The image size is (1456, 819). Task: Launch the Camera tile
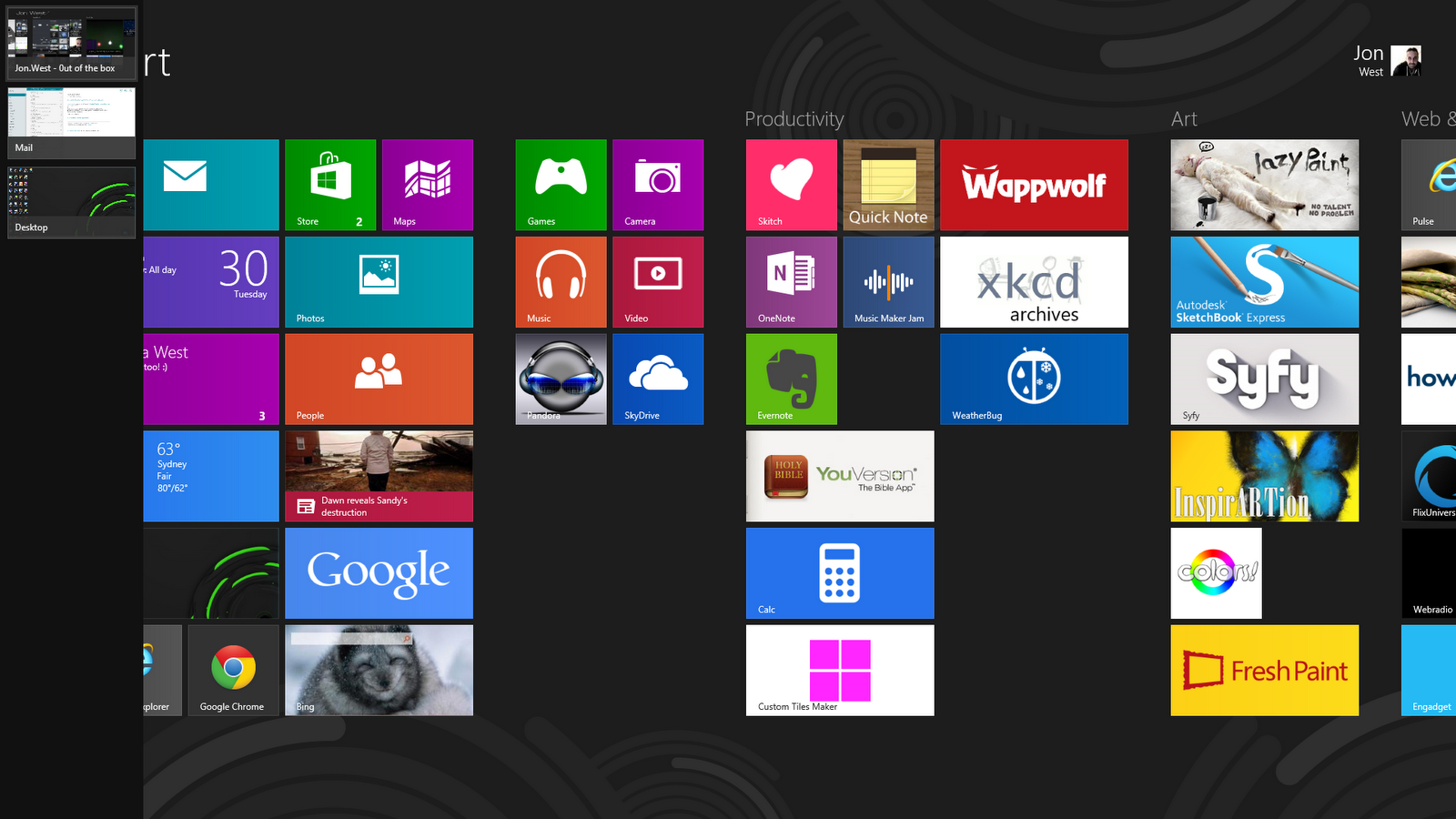tap(658, 185)
